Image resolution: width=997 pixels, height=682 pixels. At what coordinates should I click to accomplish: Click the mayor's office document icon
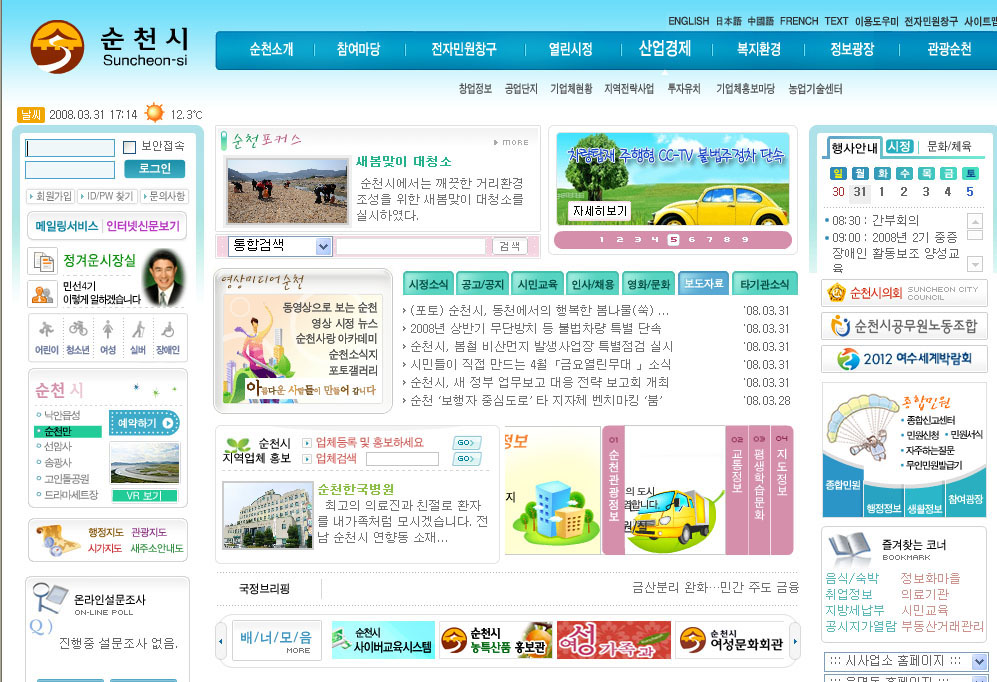click(44, 261)
